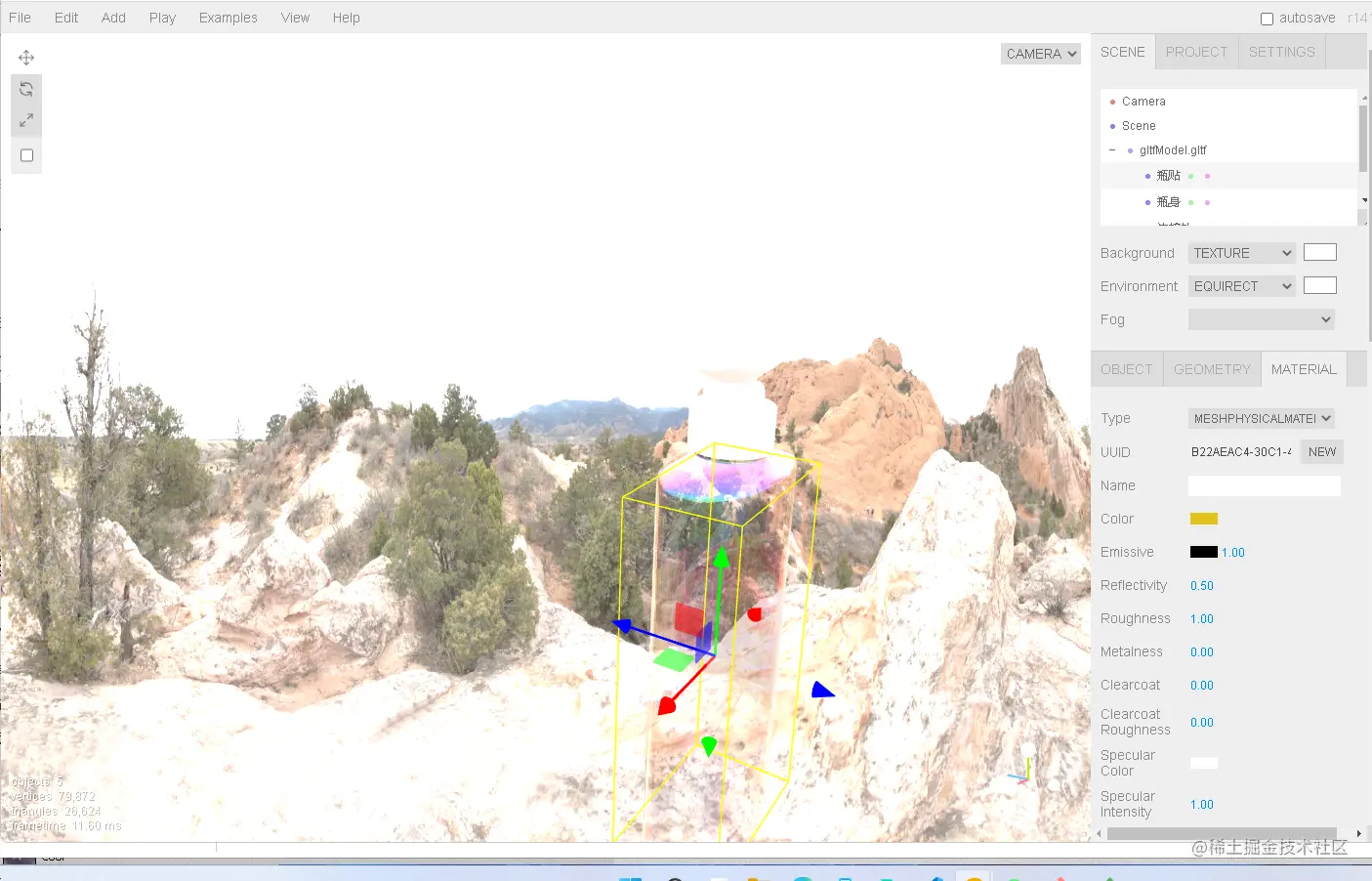Click the Clearcoat value 0.00
The width and height of the screenshot is (1372, 881).
1202,686
